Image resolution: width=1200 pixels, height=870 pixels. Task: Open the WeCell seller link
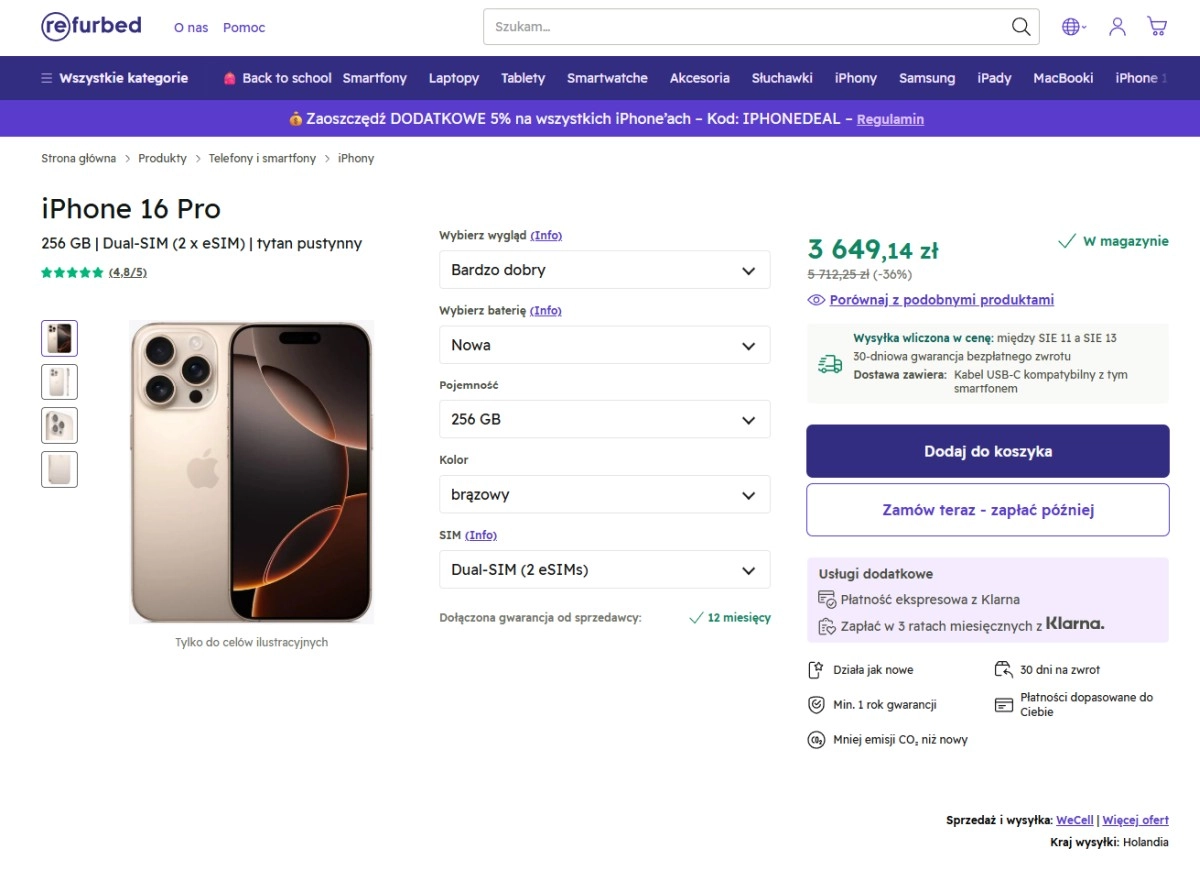click(1075, 820)
